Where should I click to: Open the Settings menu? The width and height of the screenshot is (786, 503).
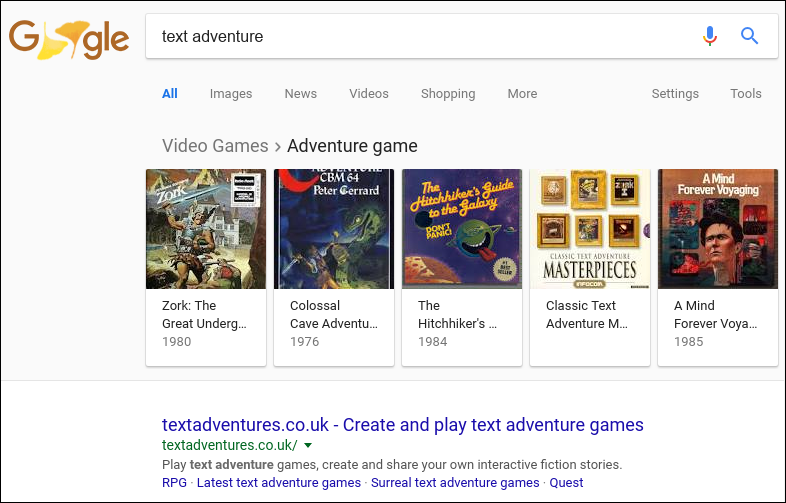coord(675,94)
